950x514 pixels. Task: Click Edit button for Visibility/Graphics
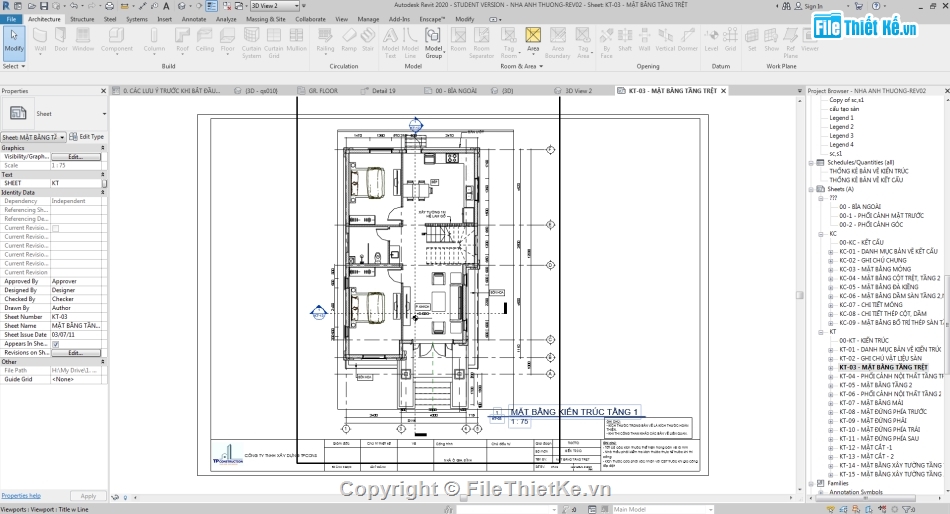(76, 156)
